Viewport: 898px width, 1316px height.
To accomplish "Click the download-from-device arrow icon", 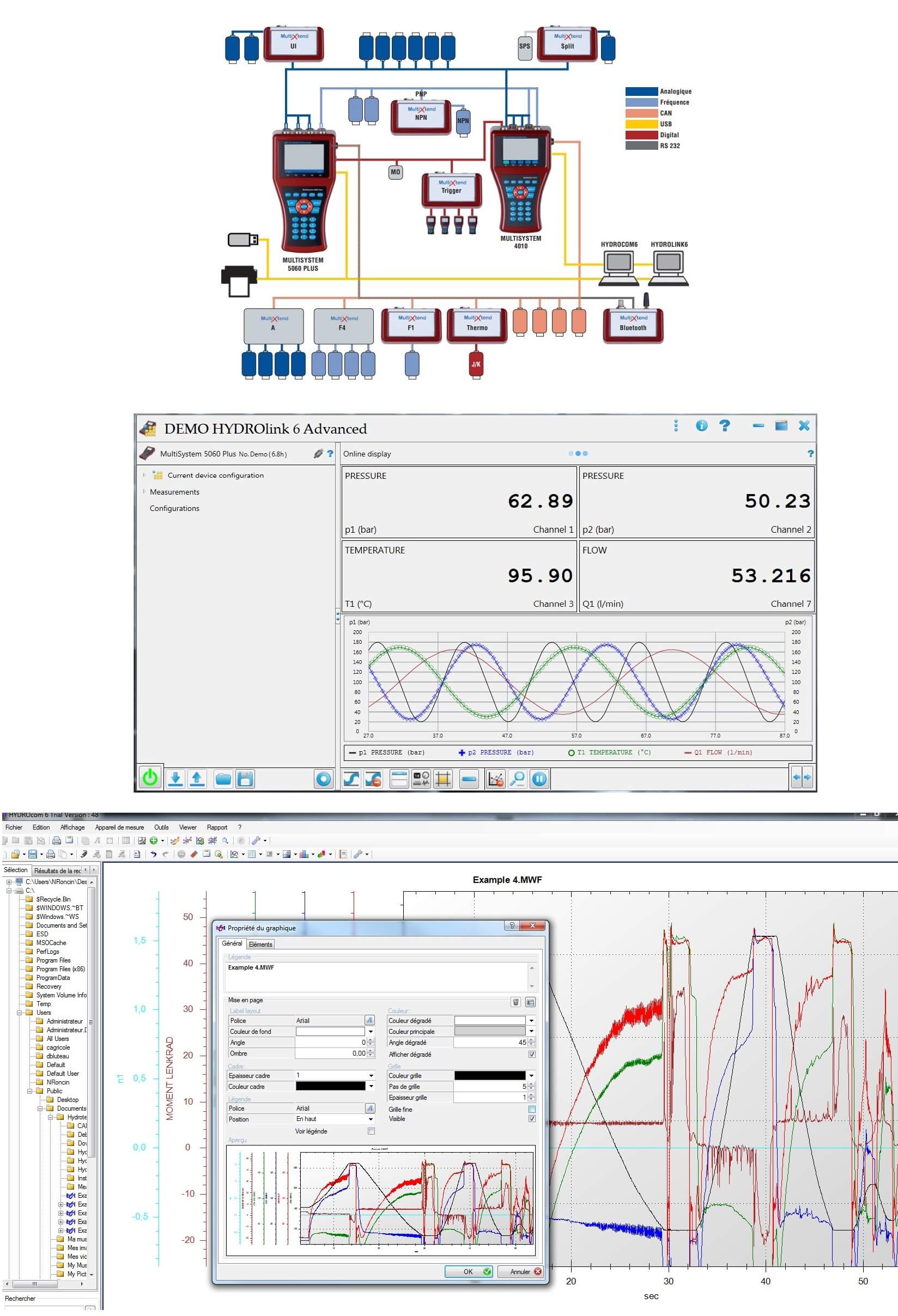I will [x=175, y=778].
